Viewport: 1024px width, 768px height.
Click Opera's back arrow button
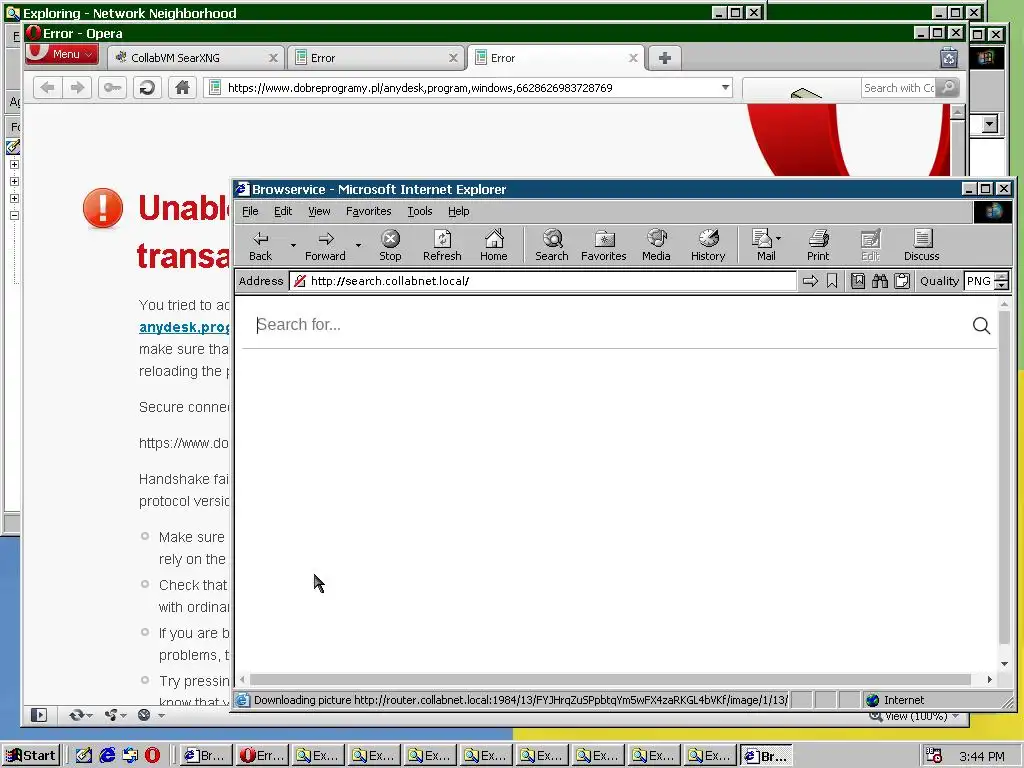point(47,88)
